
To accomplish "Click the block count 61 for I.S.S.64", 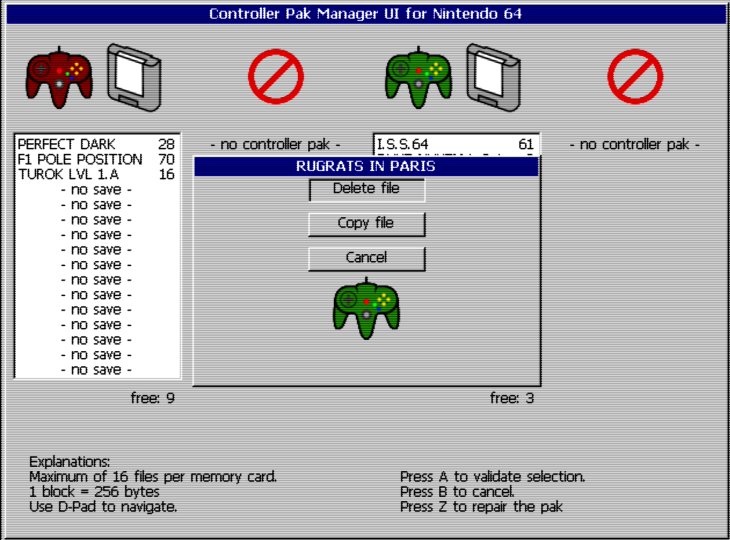I will click(x=526, y=144).
